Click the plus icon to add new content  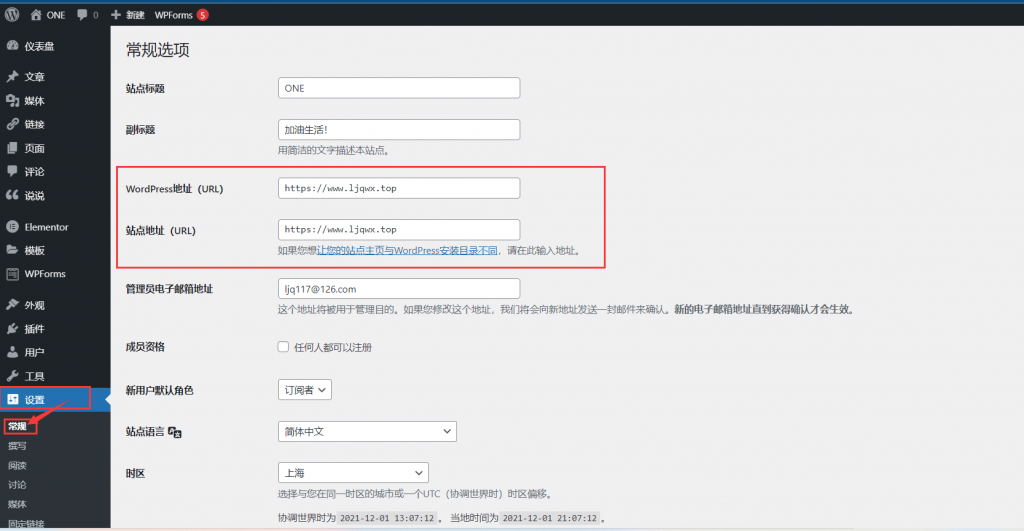(x=116, y=15)
